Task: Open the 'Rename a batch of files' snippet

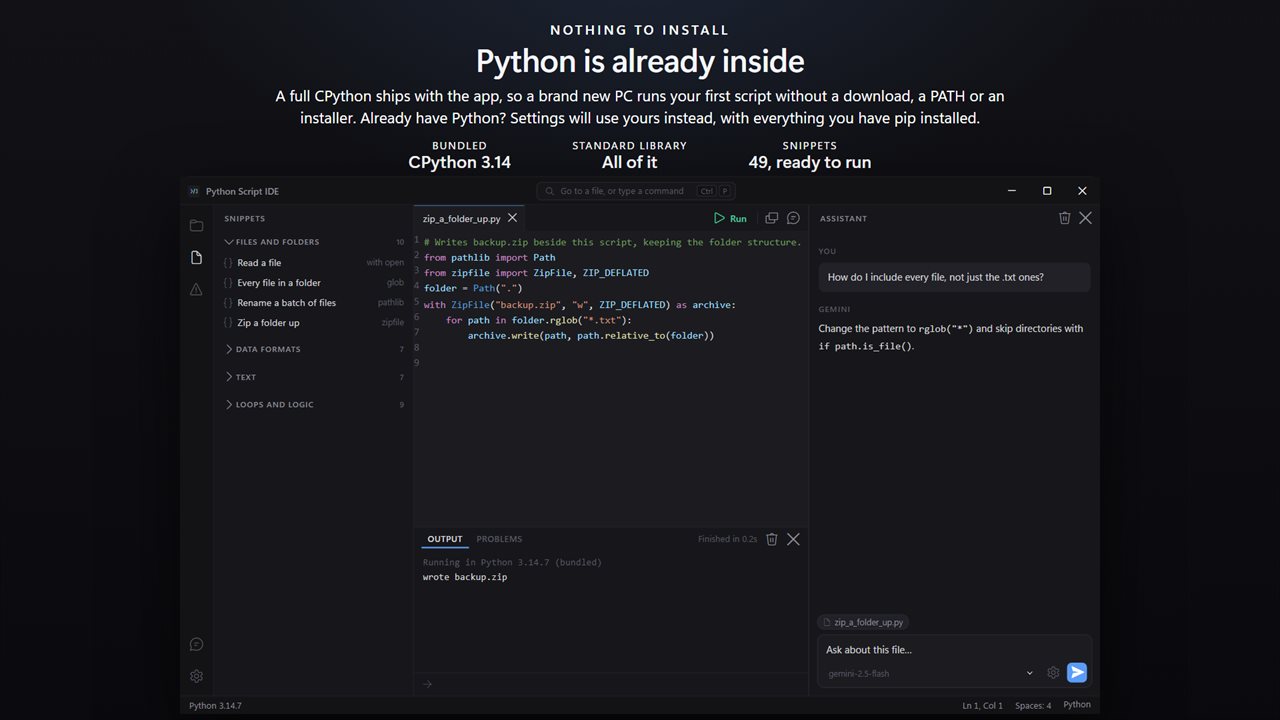Action: (314, 303)
